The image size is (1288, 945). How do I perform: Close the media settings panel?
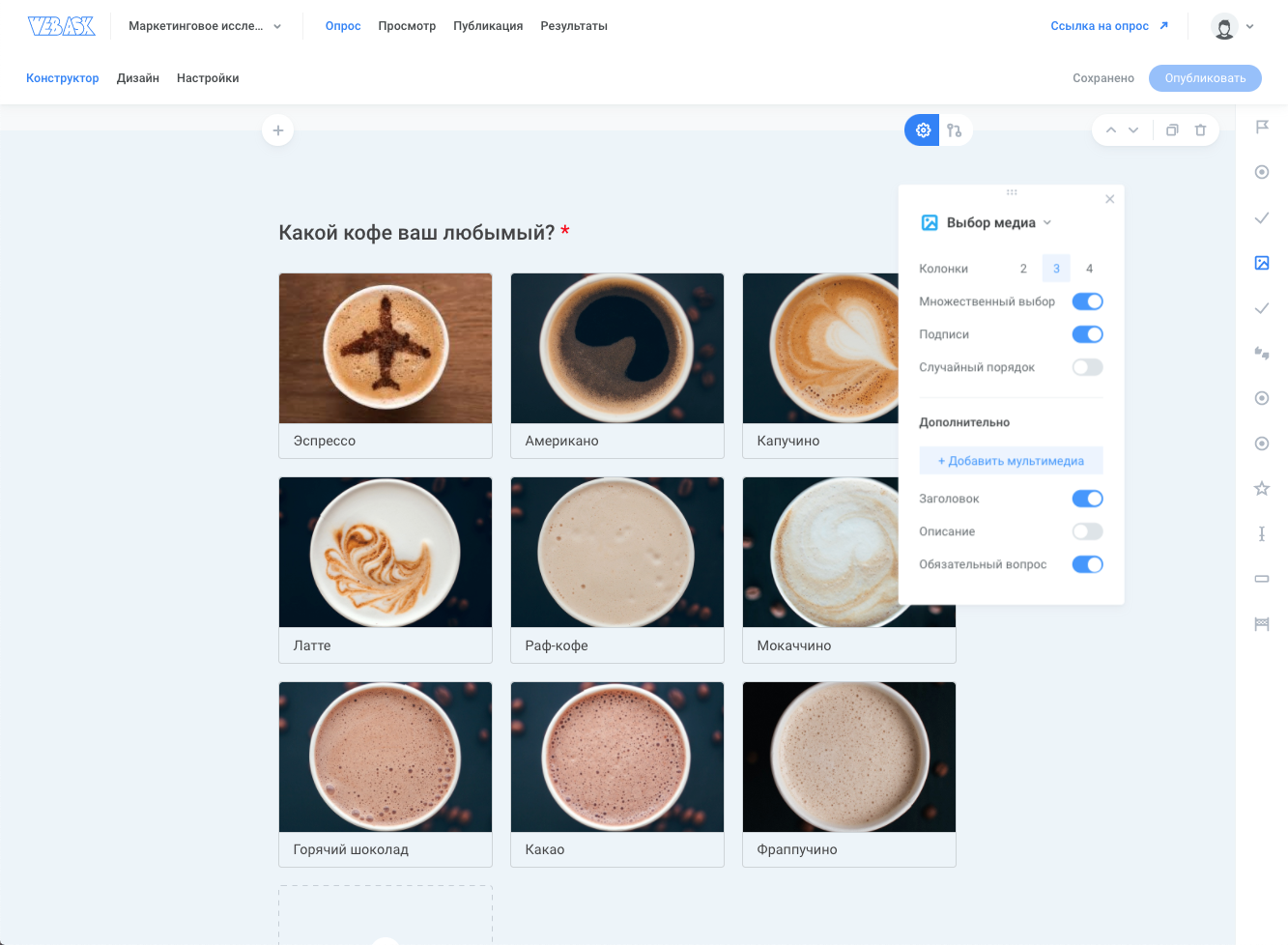[1110, 199]
